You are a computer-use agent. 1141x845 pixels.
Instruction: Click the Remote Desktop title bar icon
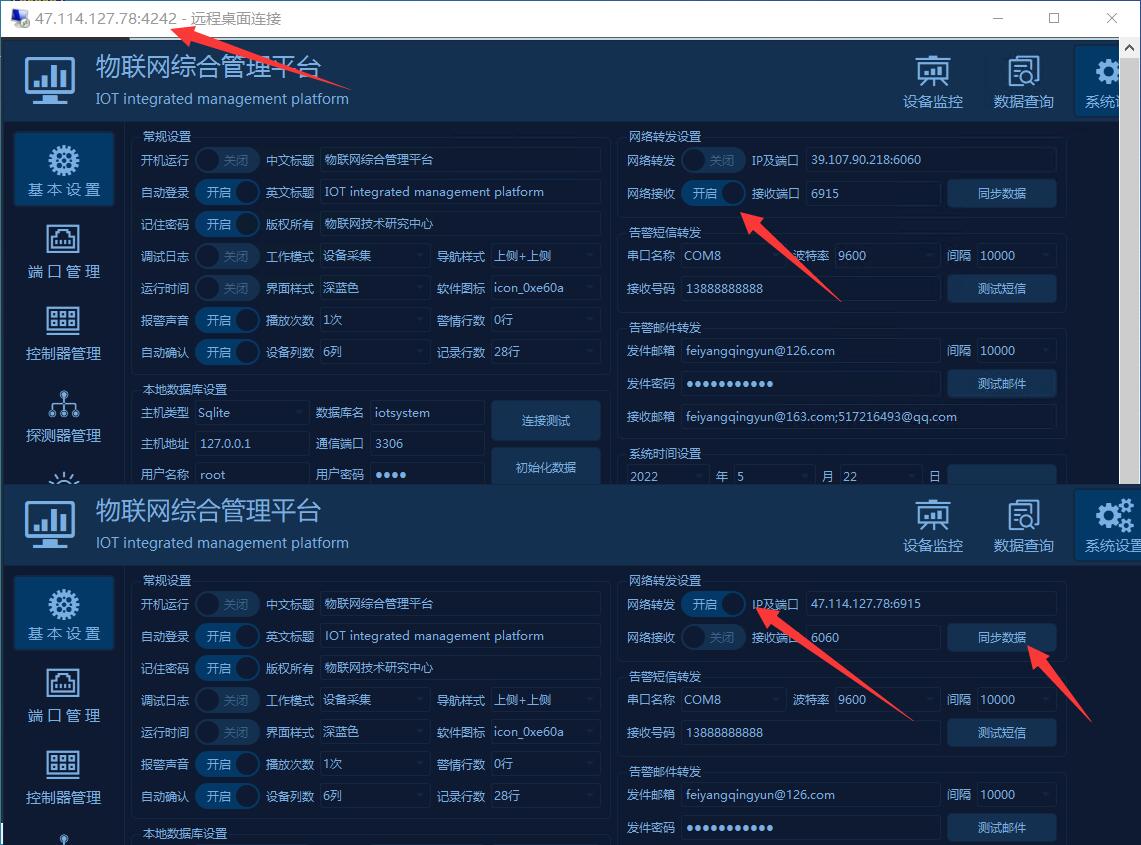click(x=19, y=18)
